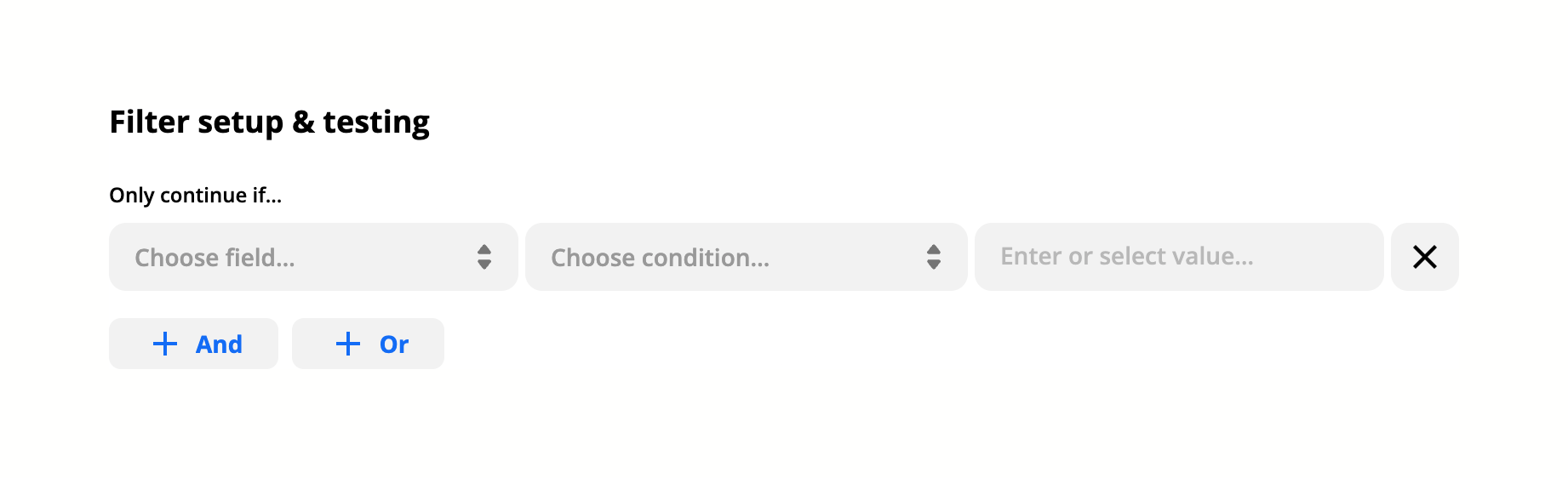1568x478 pixels.
Task: Click the blue Or text label
Action: 394,344
